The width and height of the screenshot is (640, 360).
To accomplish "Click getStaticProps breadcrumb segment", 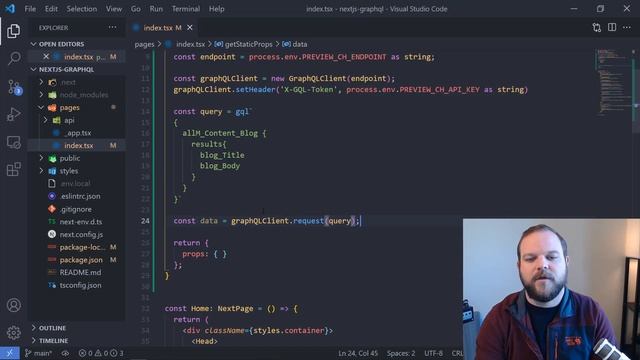I will (x=249, y=44).
